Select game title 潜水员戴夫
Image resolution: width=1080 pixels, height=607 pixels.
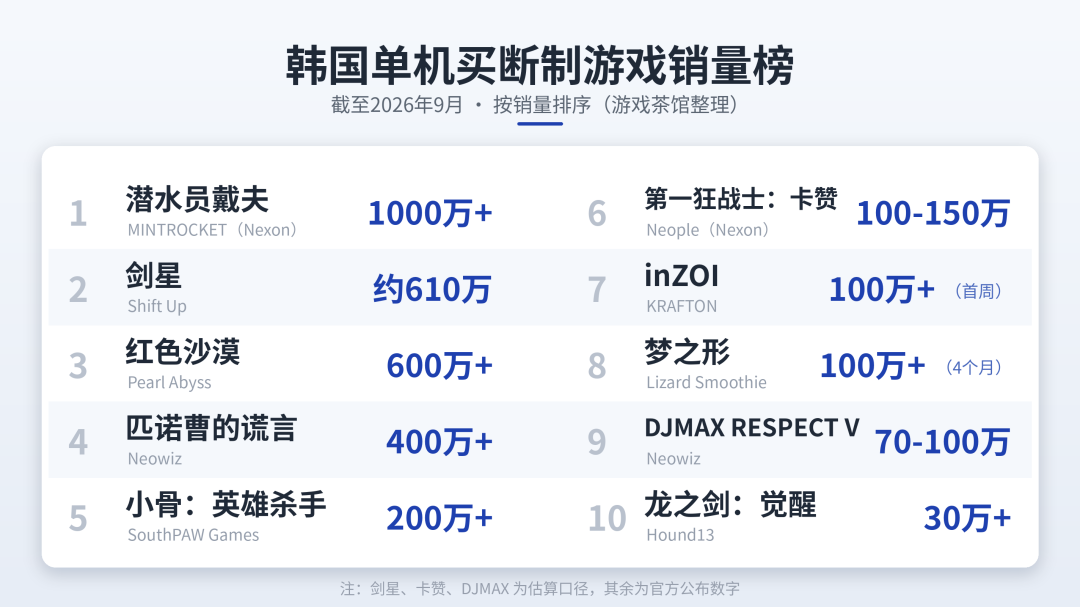tap(197, 200)
